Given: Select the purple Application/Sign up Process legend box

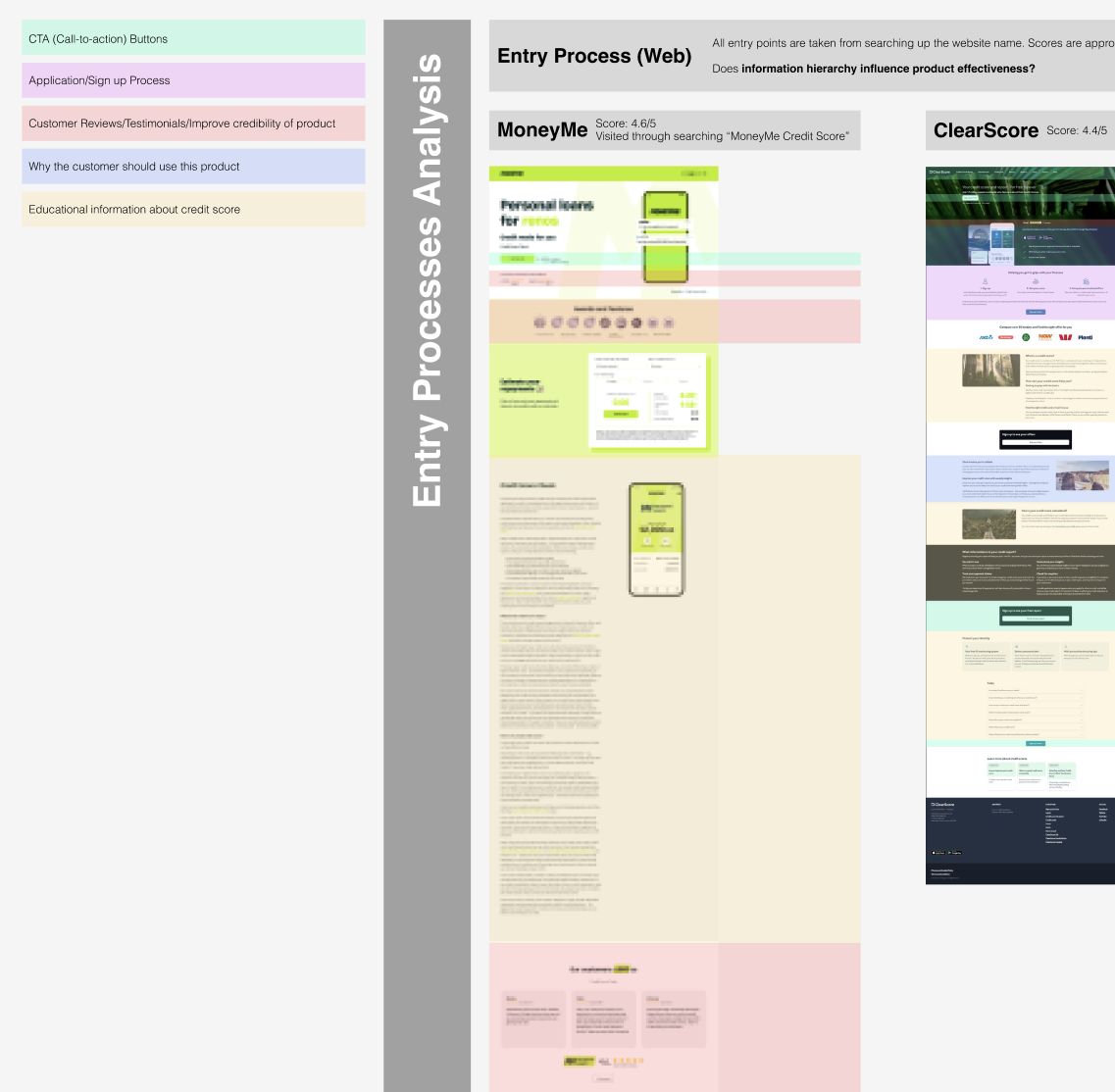Looking at the screenshot, I should tap(193, 80).
